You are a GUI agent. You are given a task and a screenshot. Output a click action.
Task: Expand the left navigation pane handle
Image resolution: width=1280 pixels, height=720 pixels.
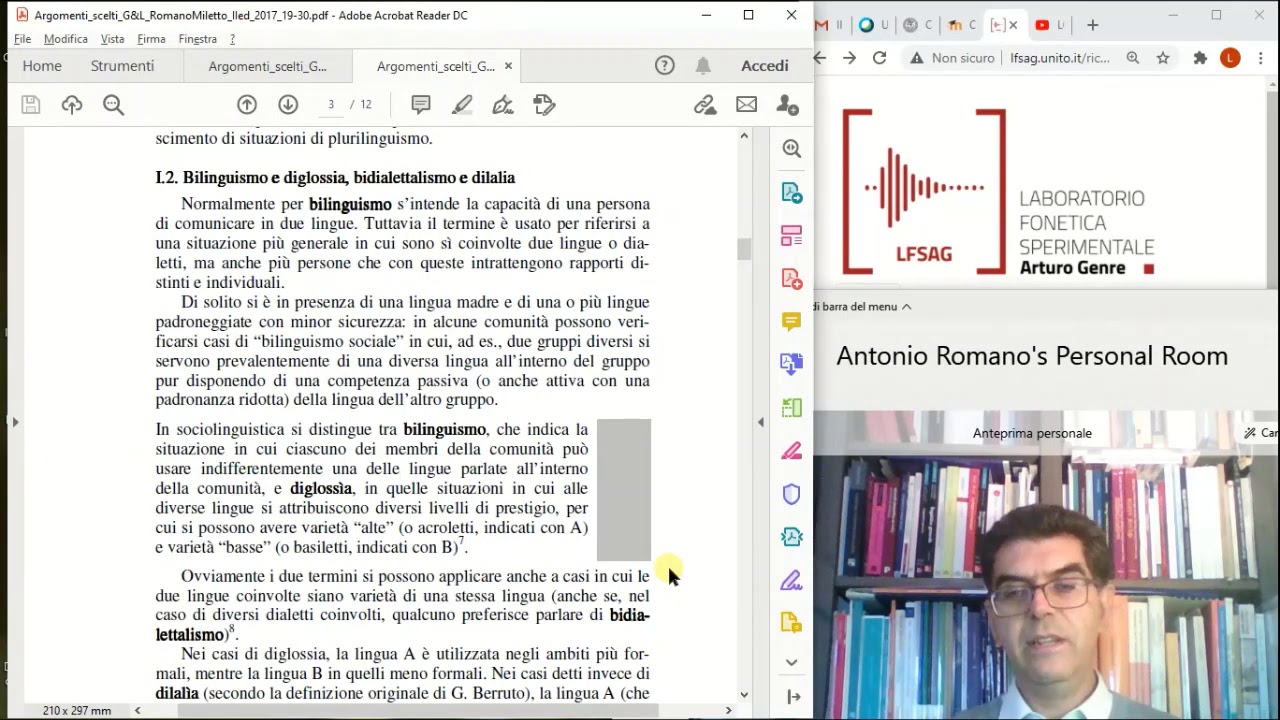click(x=14, y=423)
